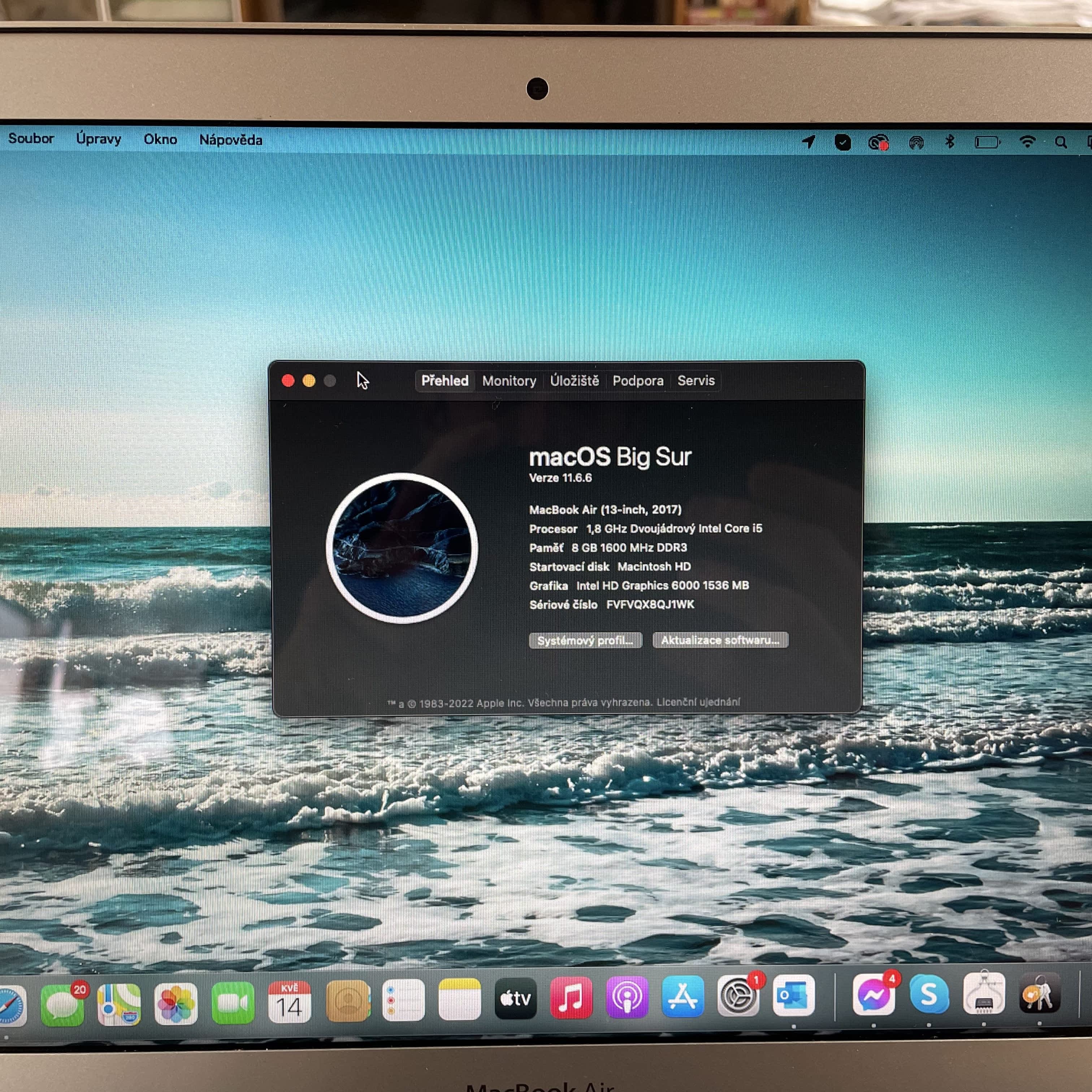Select the Úložiště tab
1092x1092 pixels.
point(574,381)
